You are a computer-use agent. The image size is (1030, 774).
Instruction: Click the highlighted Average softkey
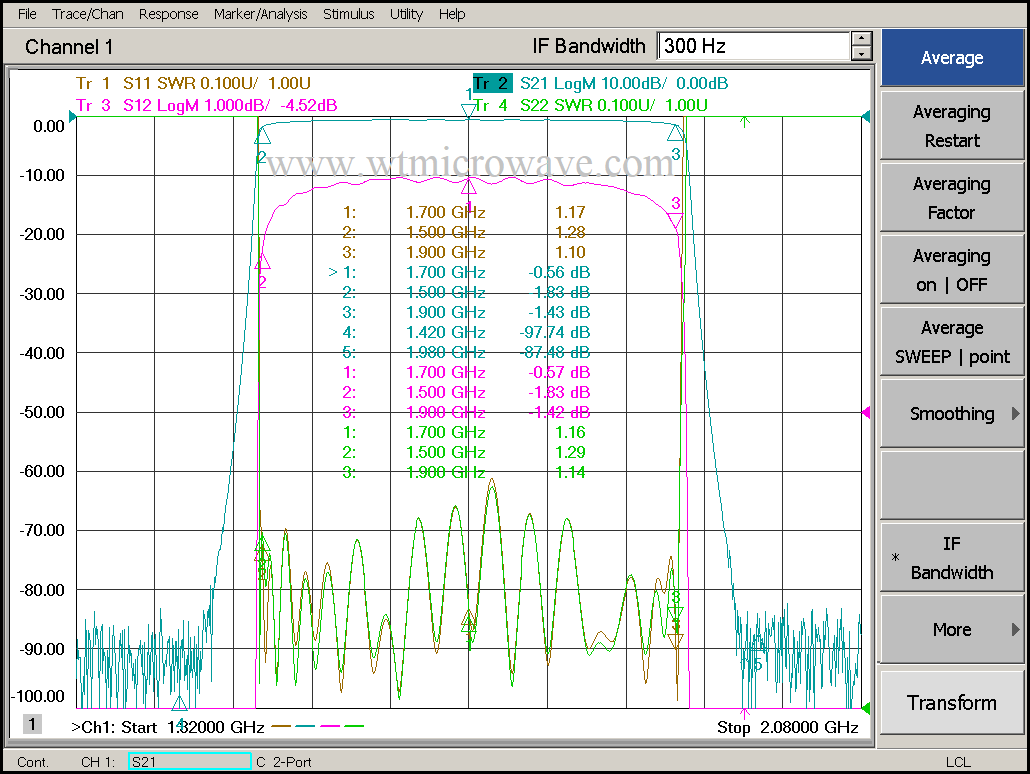[951, 57]
